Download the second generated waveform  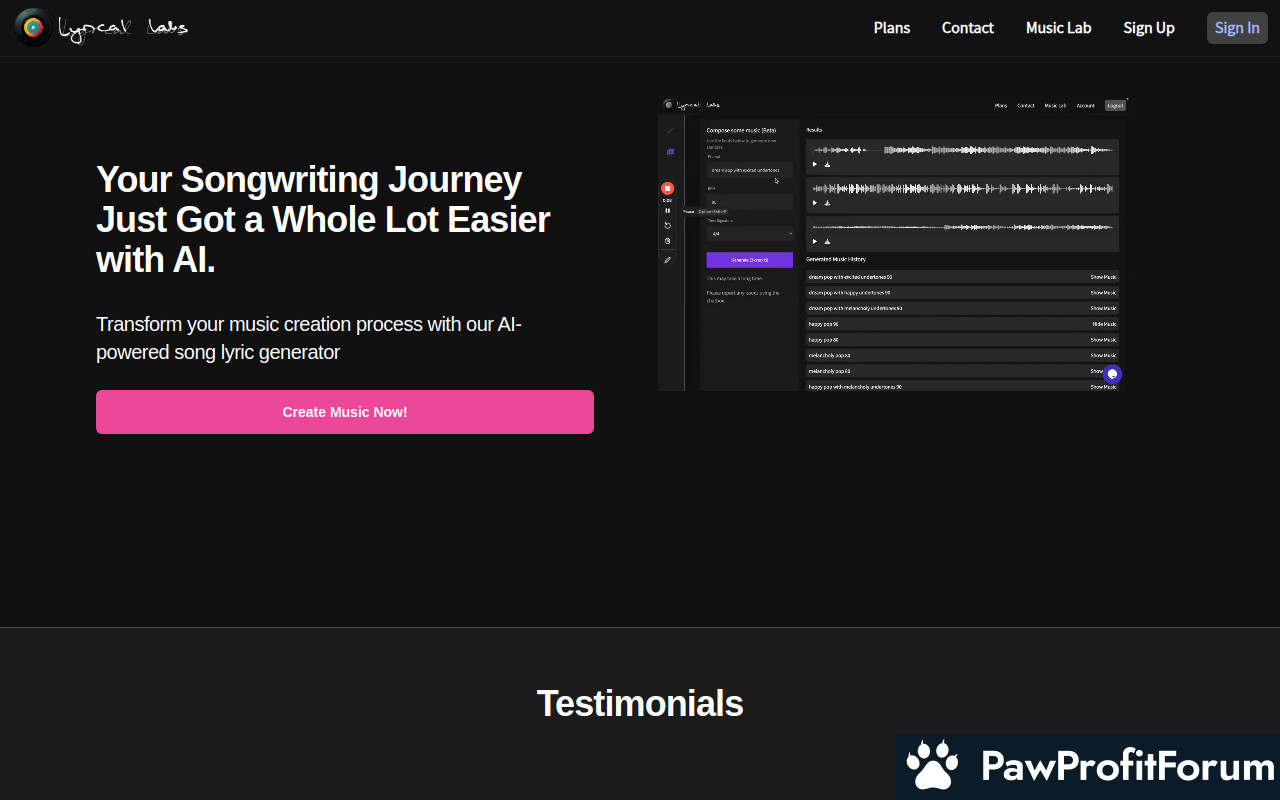coord(827,203)
